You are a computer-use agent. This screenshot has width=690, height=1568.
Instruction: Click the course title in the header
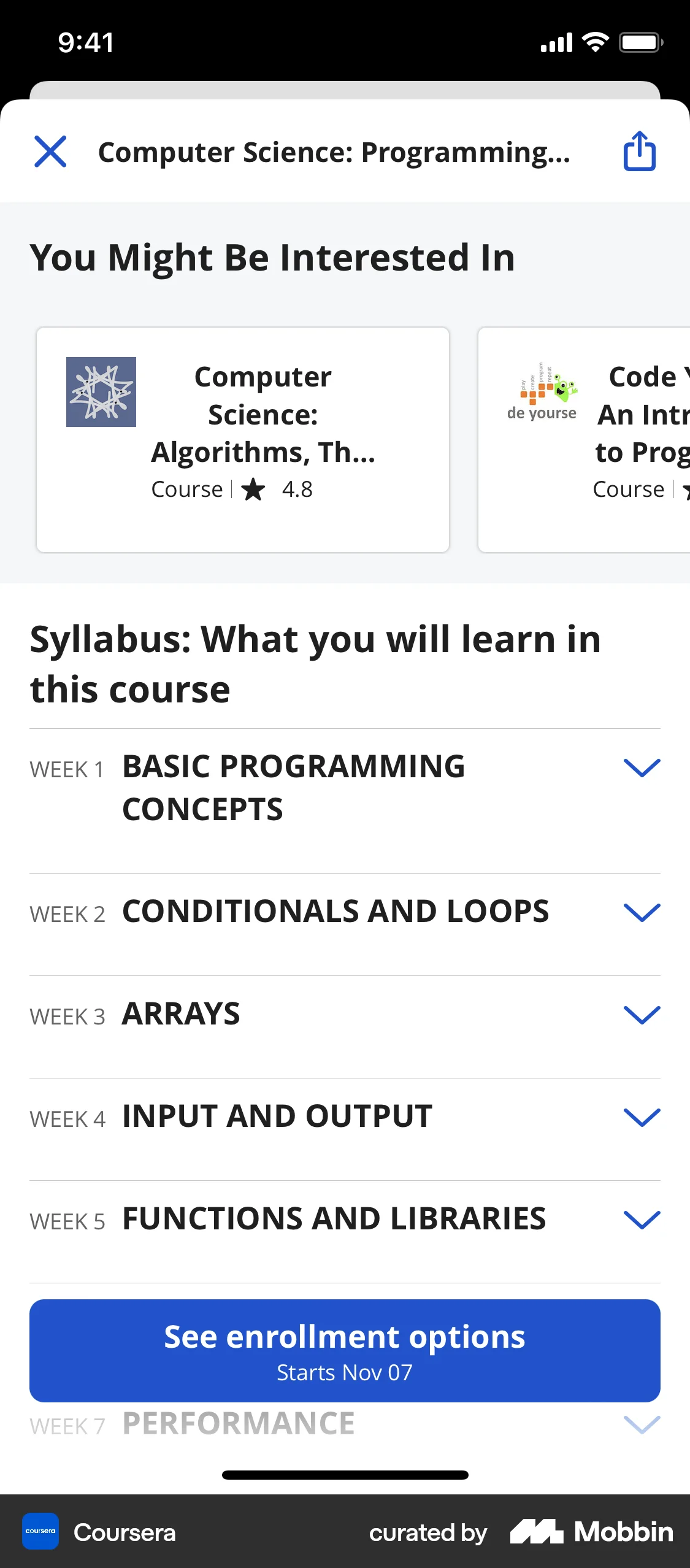[x=334, y=152]
